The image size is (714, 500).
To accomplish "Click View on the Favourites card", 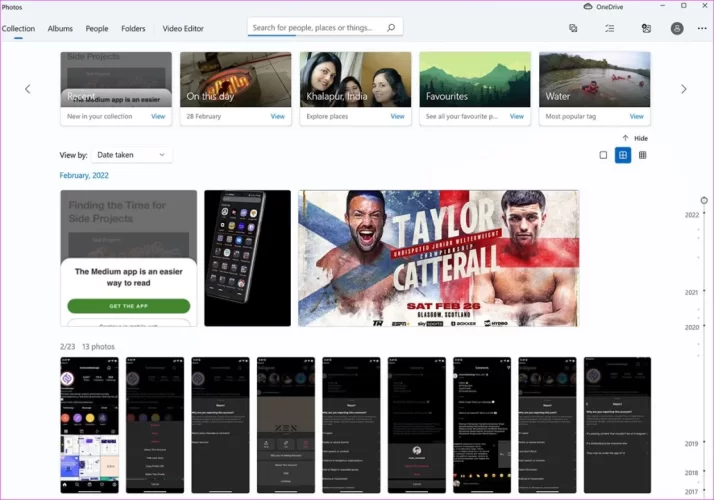I will [x=517, y=117].
